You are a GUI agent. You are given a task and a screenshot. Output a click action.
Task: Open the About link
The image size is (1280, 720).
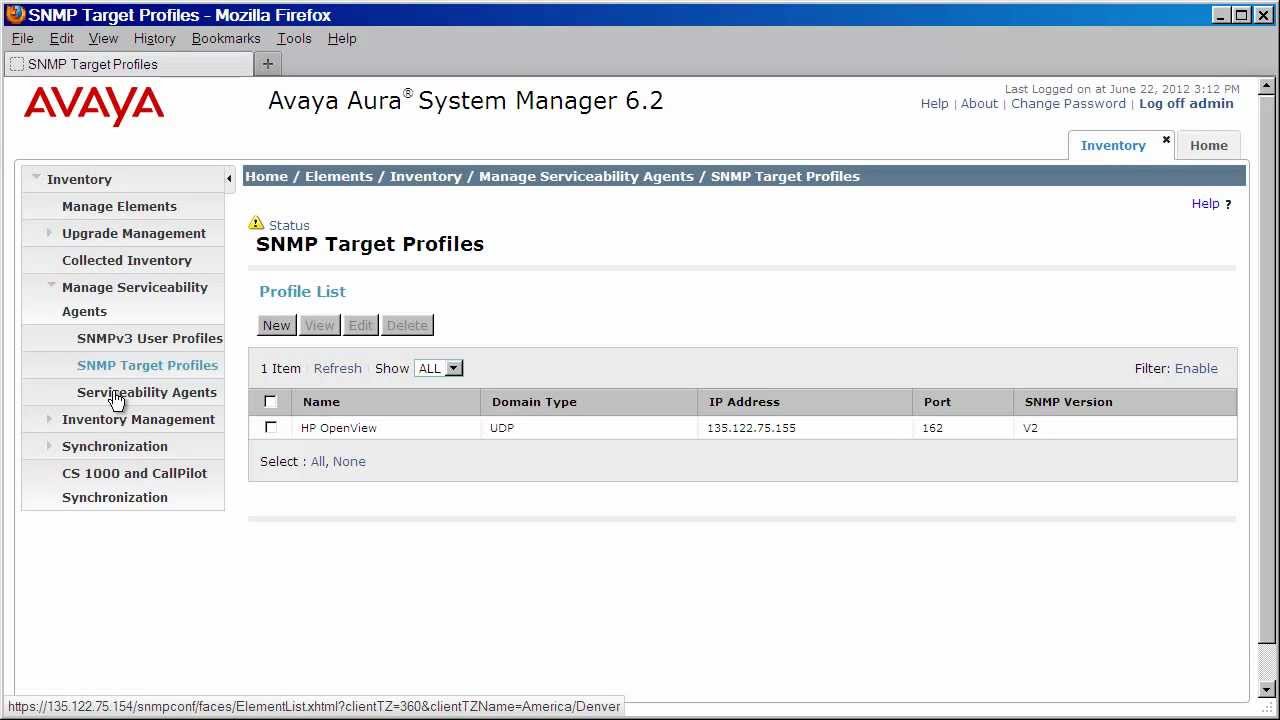coord(979,103)
